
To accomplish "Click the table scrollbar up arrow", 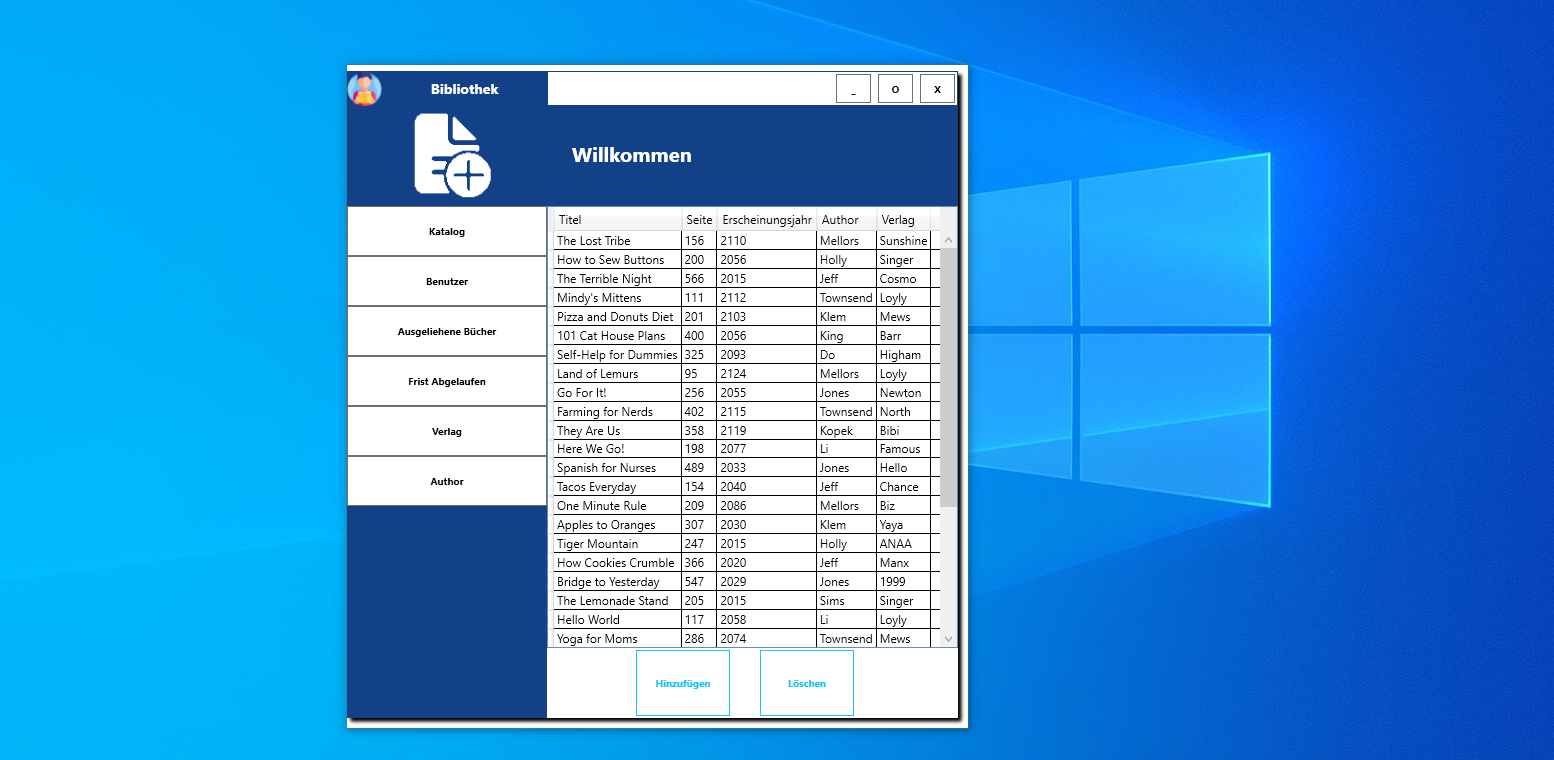I will click(x=949, y=240).
